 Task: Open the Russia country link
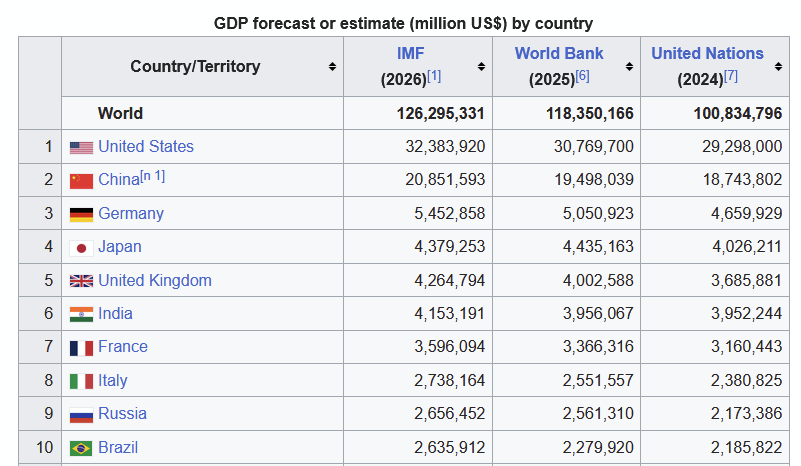pos(122,413)
